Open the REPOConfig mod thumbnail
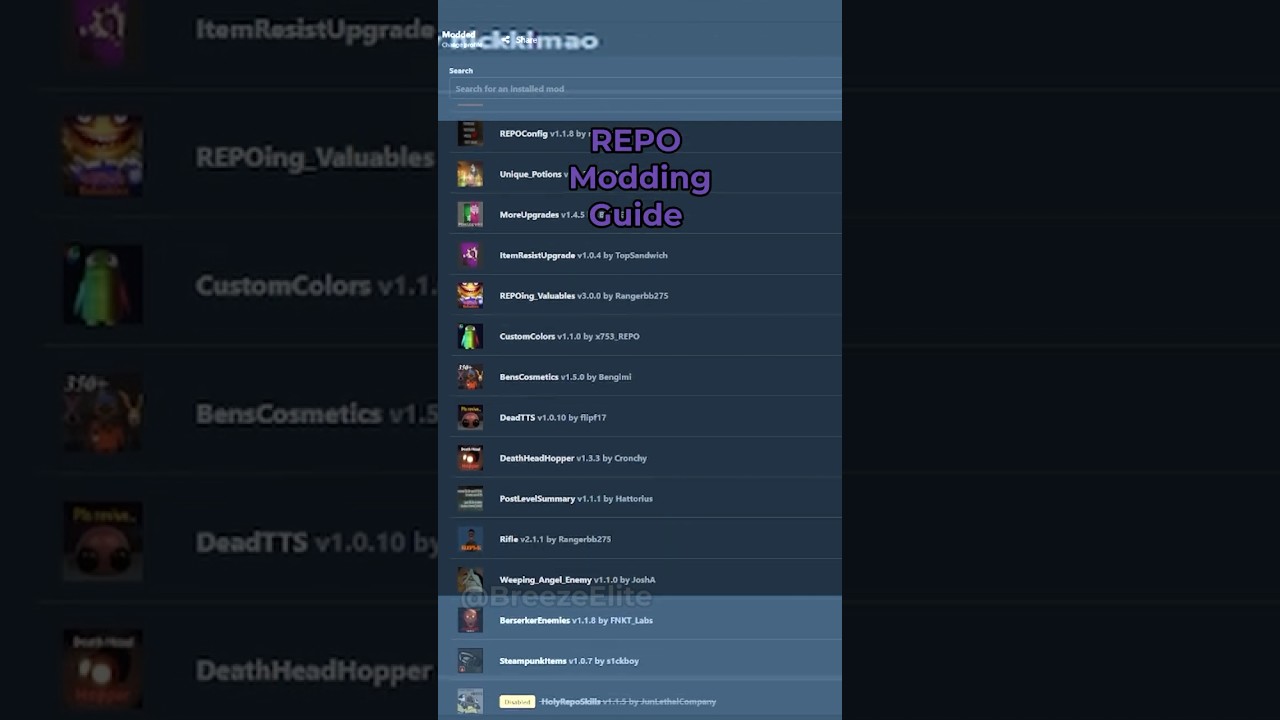The height and width of the screenshot is (720, 1280). click(470, 133)
